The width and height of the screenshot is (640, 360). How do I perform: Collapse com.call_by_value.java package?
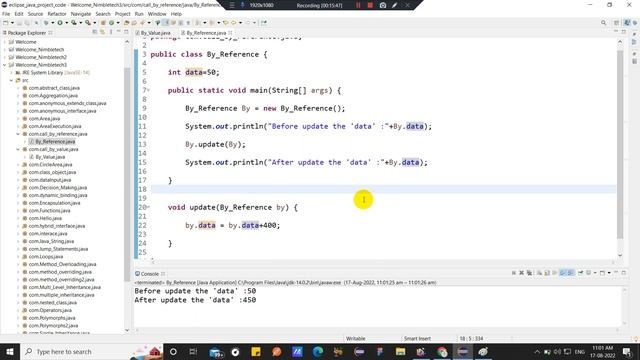tap(18, 149)
